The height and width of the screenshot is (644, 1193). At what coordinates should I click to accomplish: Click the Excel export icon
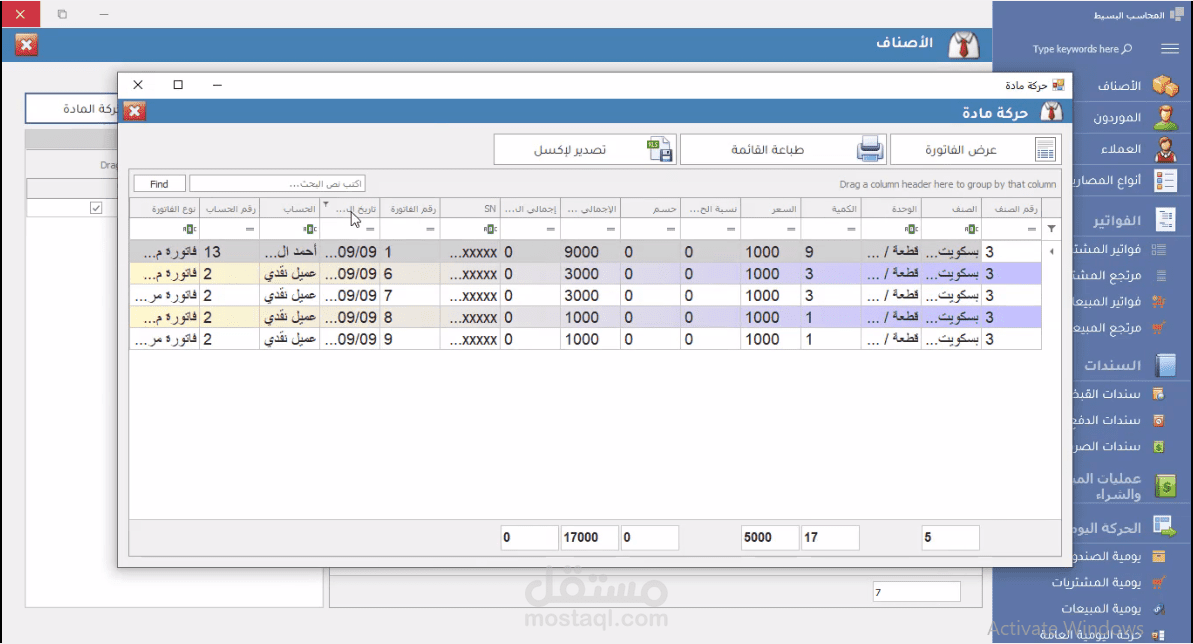(x=660, y=149)
